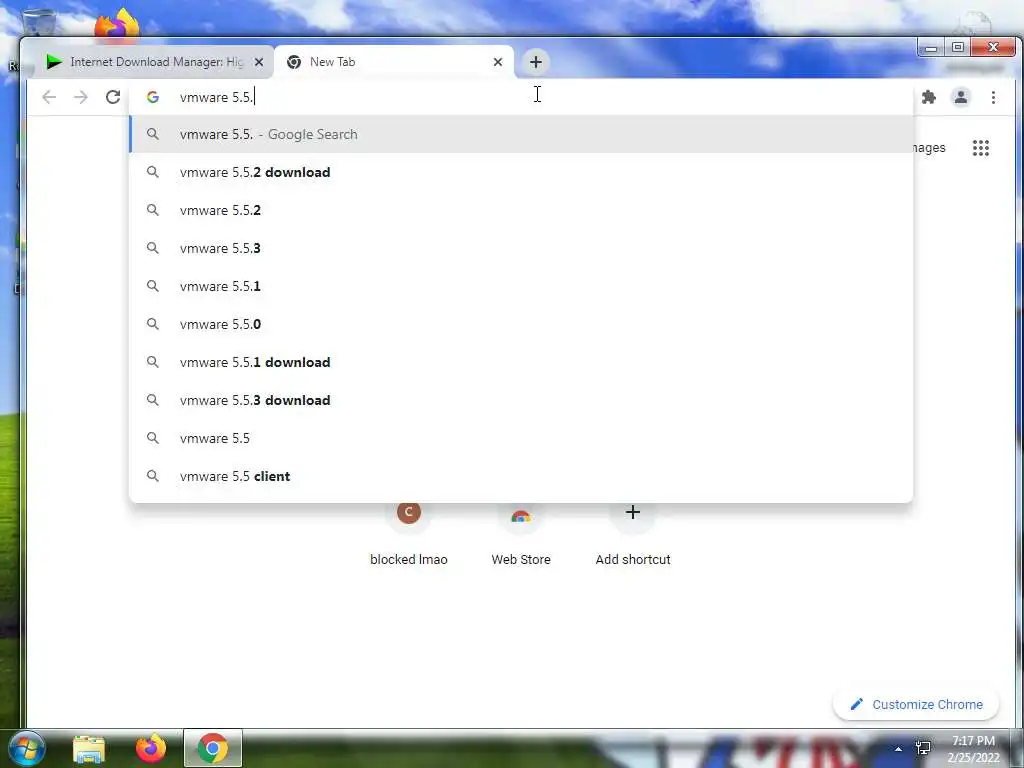Click the Customize Chrome button

(x=916, y=704)
